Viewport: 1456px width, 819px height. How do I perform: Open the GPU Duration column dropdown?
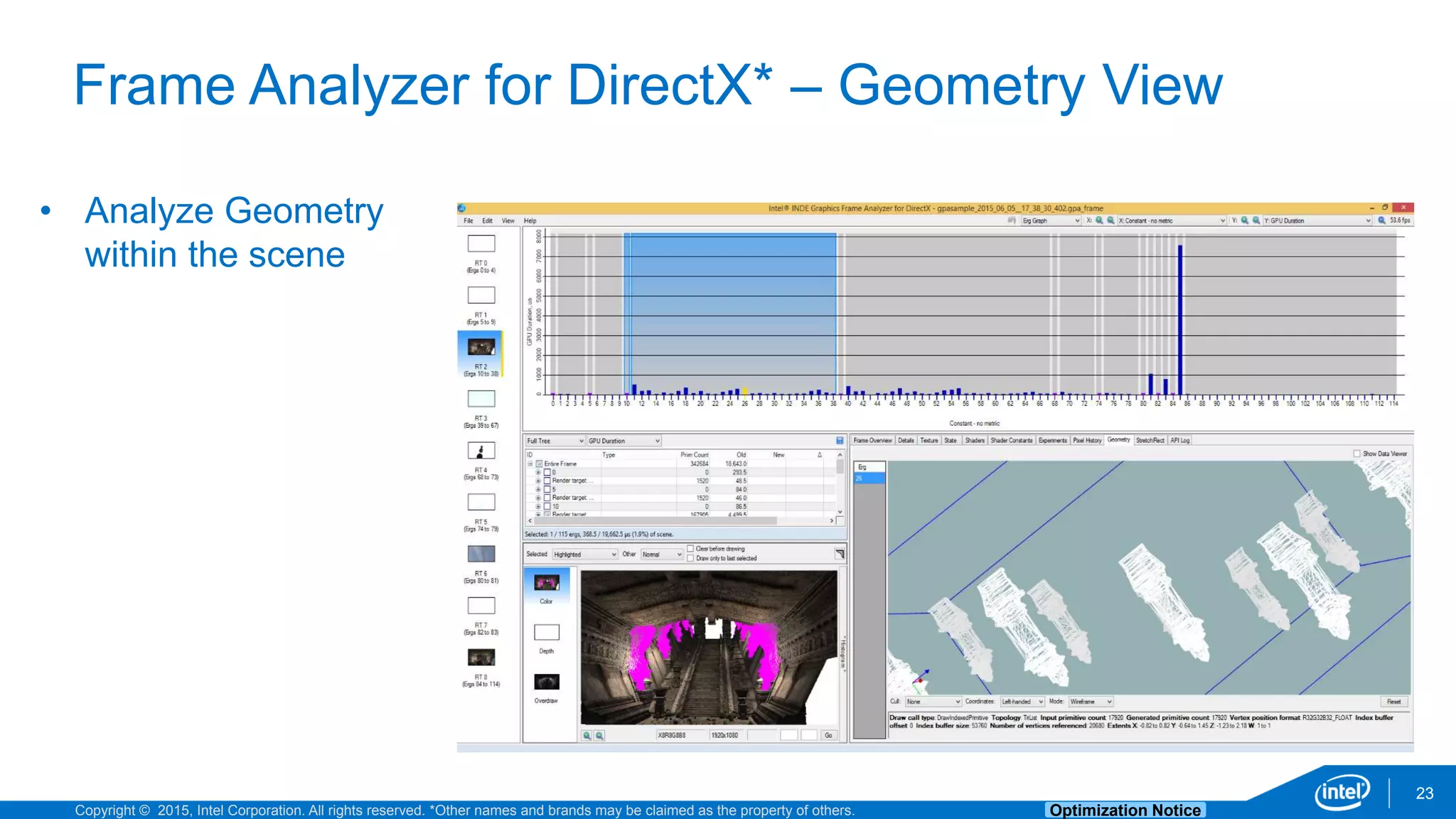(x=624, y=441)
